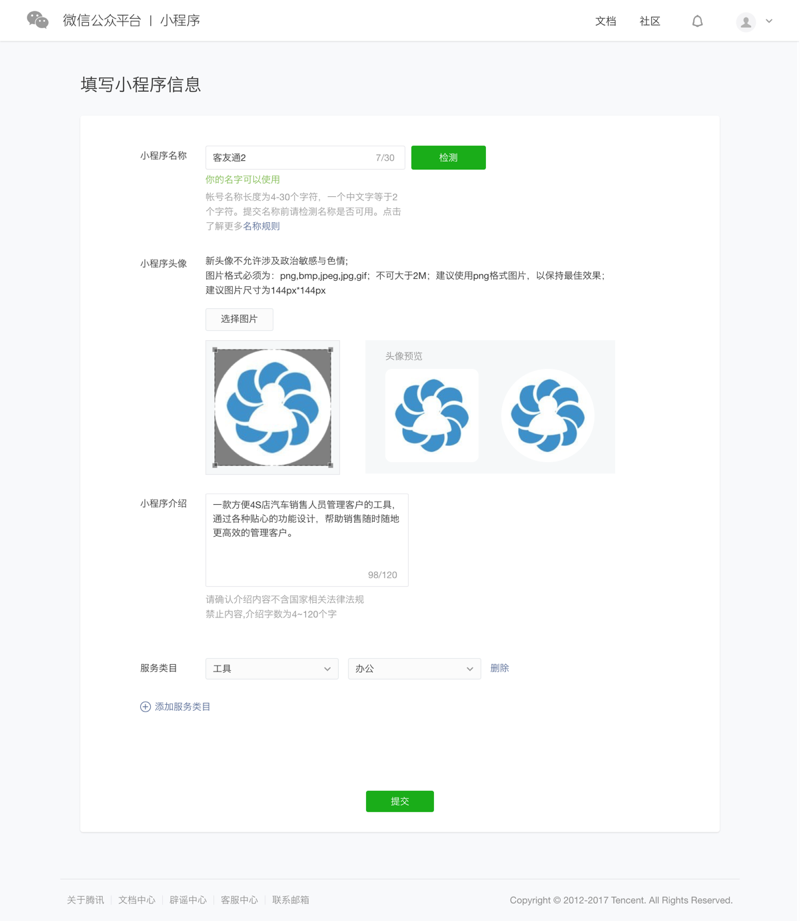Screen dimensions: 800x921
Task: Click the avatar crop image area
Action: (x=273, y=407)
